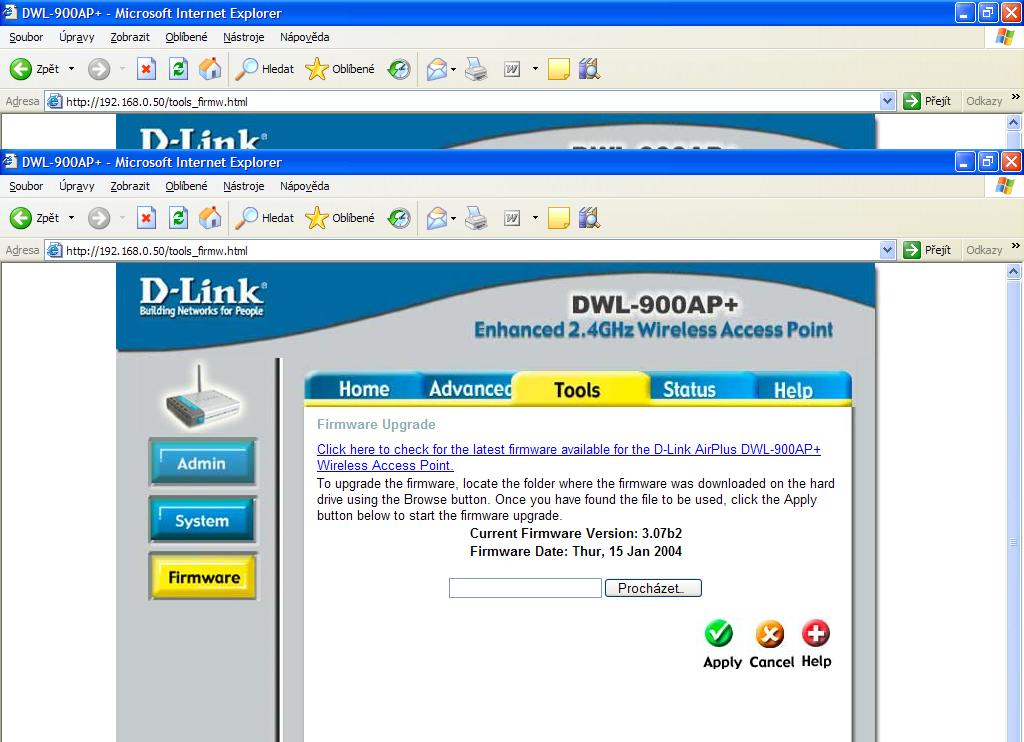Viewport: 1024px width, 742px height.
Task: Stop page loading in front window toolbar
Action: [146, 218]
